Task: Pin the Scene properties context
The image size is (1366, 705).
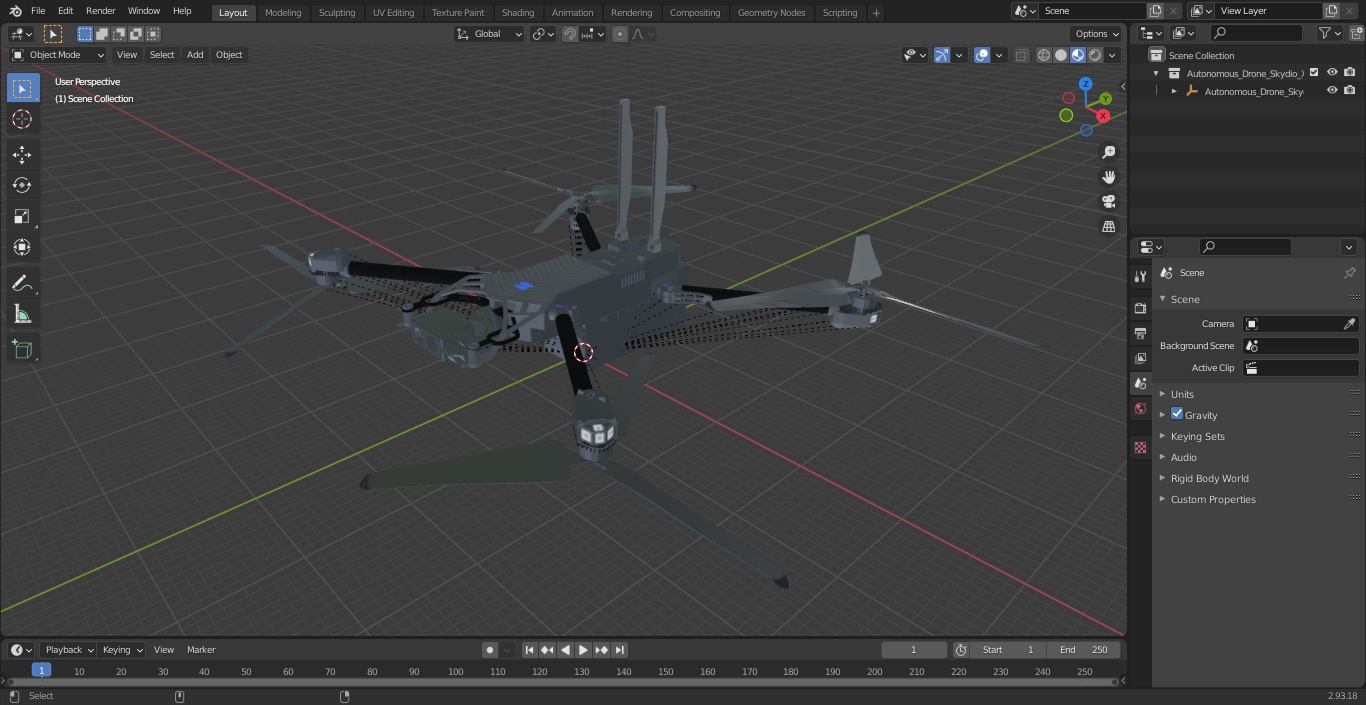Action: pos(1349,273)
